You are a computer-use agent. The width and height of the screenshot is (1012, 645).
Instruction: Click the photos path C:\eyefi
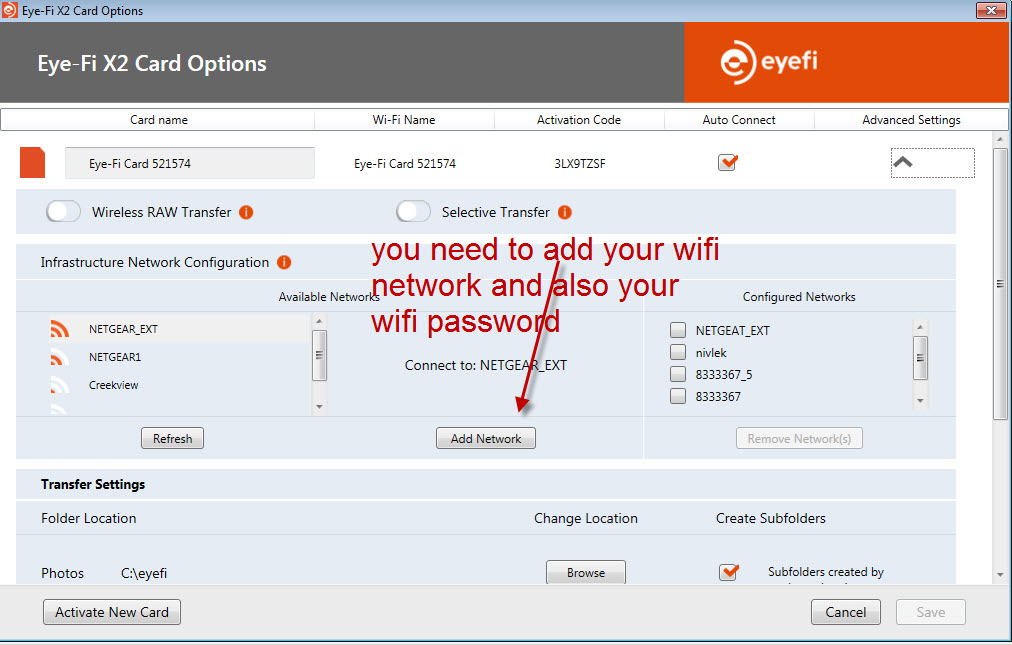[144, 573]
